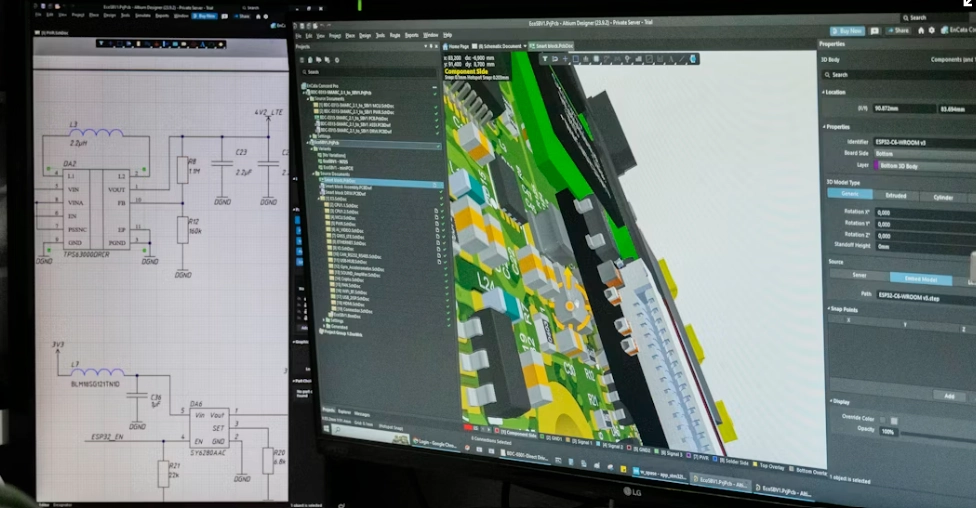Click the selection filter icon in Active Bar
This screenshot has width=976, height=508.
545,59
